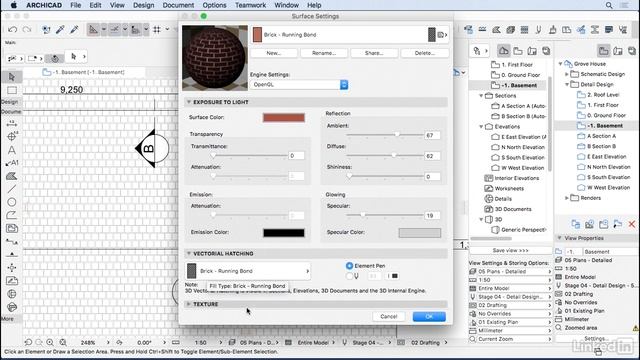Click the surface list popup icon

click(x=442, y=35)
